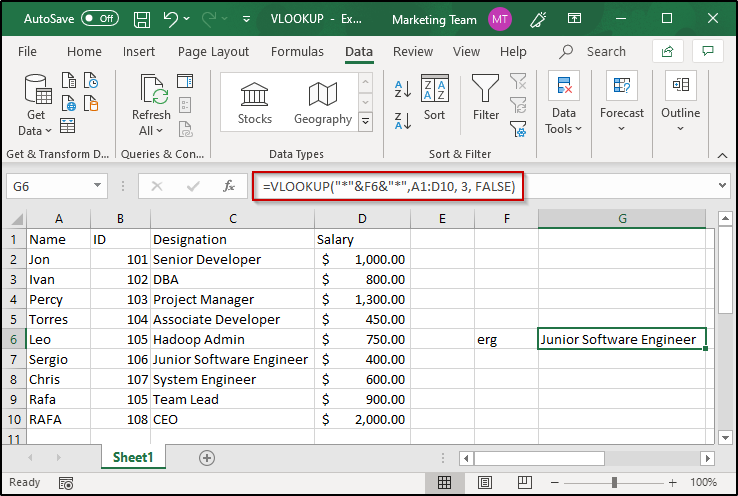Open the Name Box dropdown arrow
The width and height of the screenshot is (738, 496).
(97, 185)
